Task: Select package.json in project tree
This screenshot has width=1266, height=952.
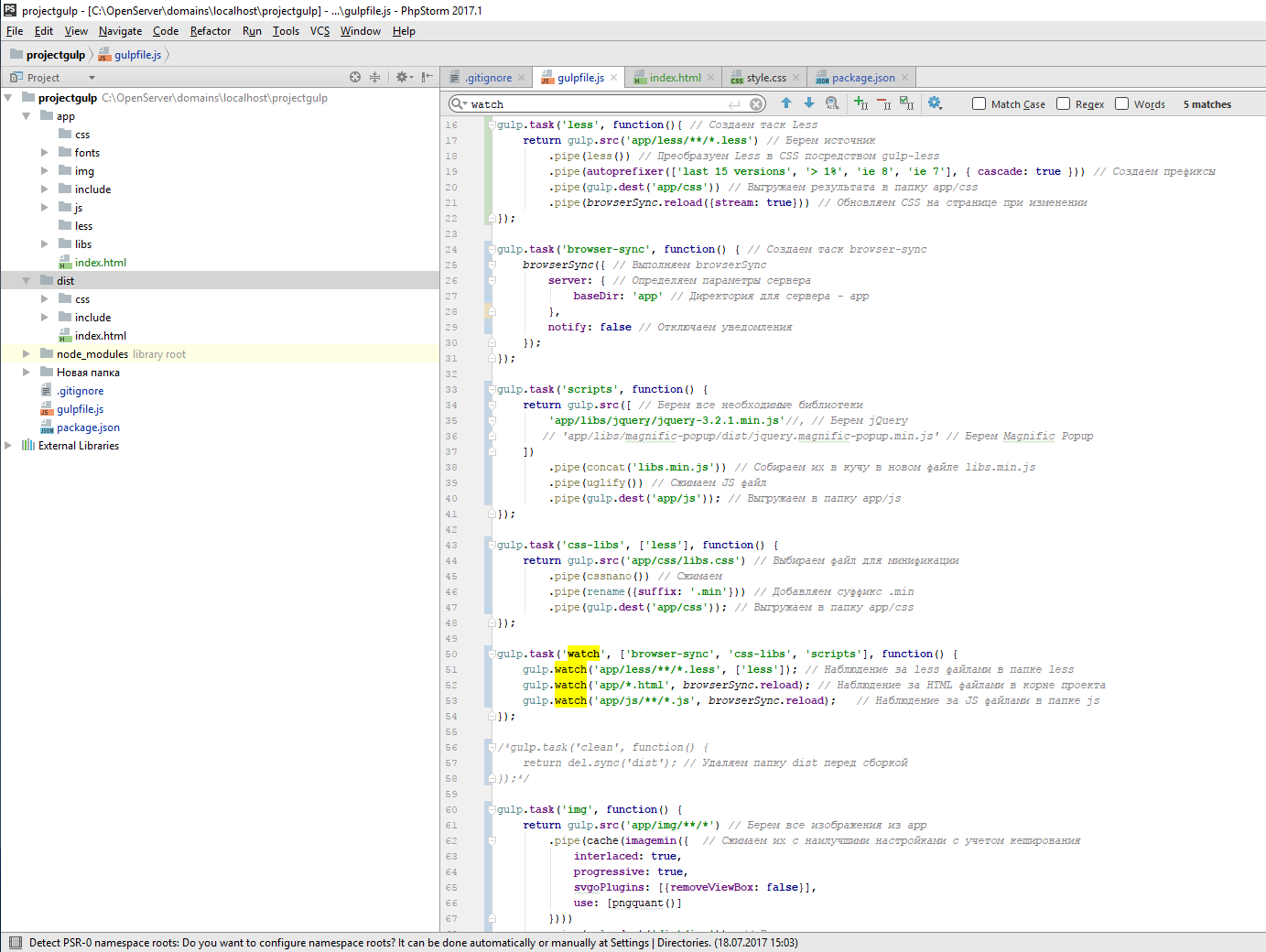Action: click(88, 427)
